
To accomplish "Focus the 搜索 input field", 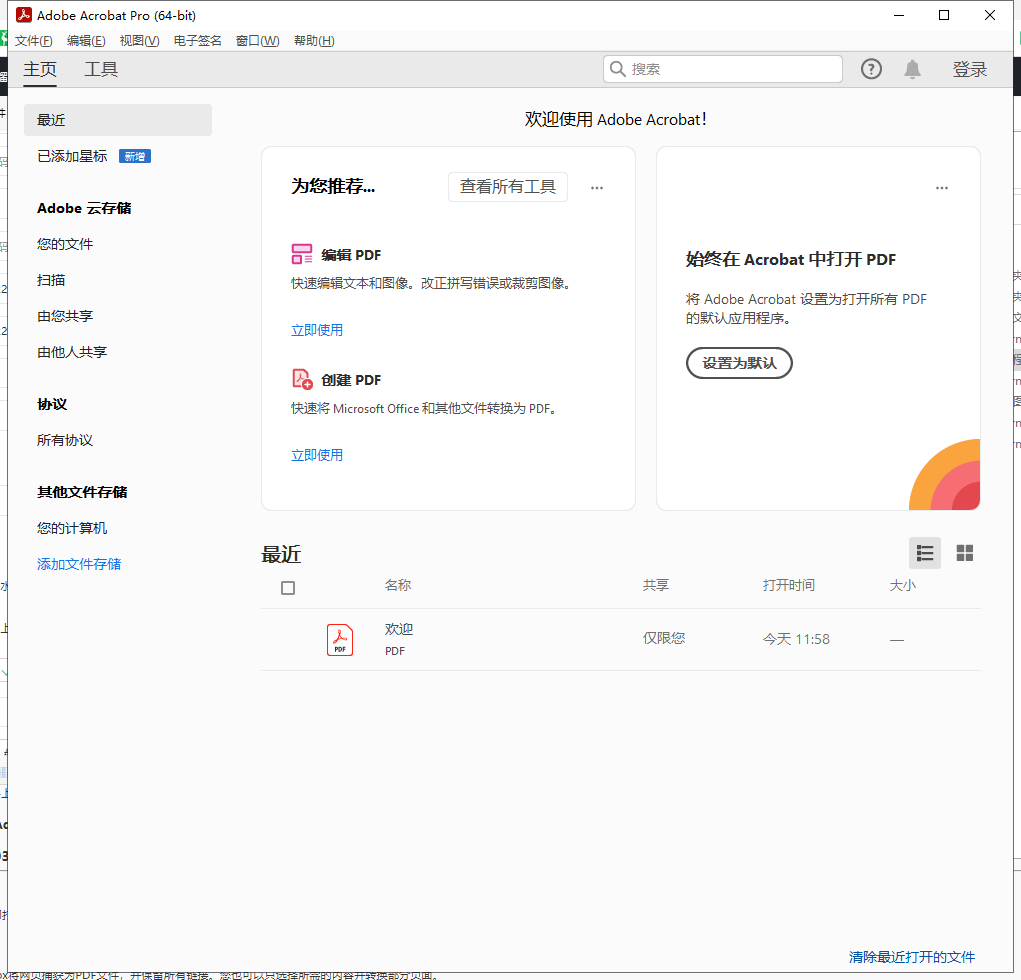I will (x=723, y=69).
